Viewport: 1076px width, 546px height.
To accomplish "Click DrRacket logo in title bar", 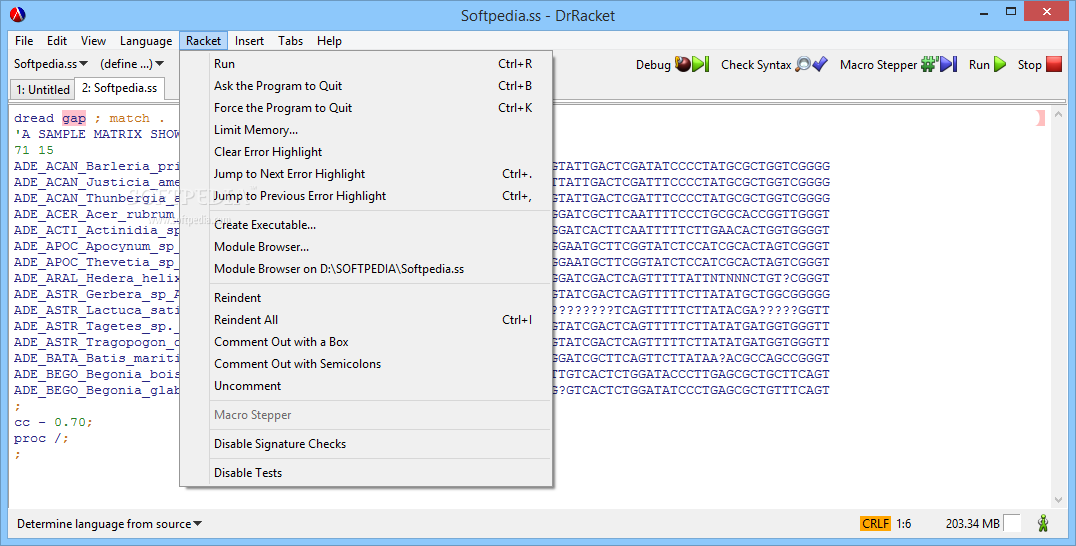I will [x=18, y=14].
